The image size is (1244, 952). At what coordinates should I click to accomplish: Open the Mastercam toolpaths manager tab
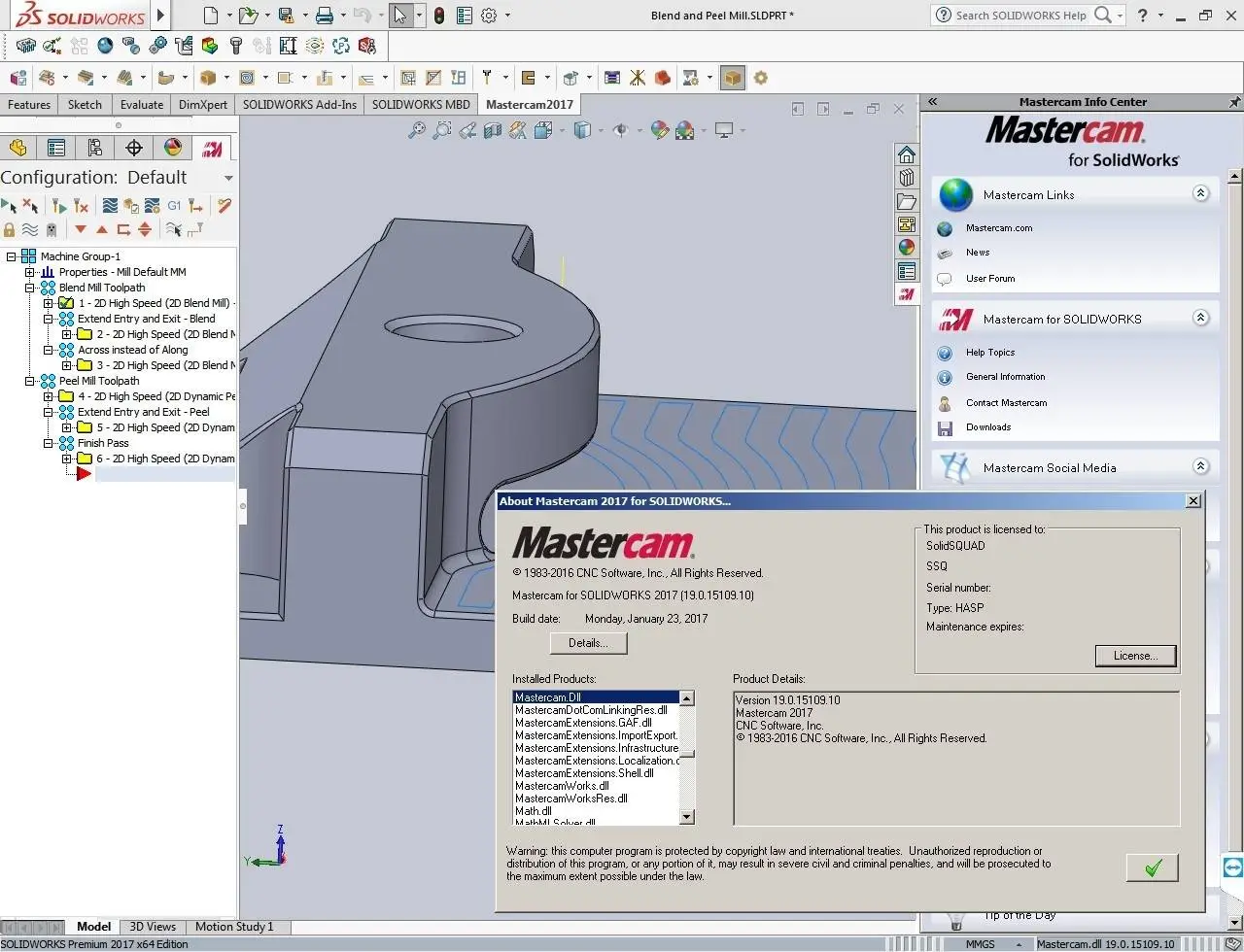click(212, 148)
